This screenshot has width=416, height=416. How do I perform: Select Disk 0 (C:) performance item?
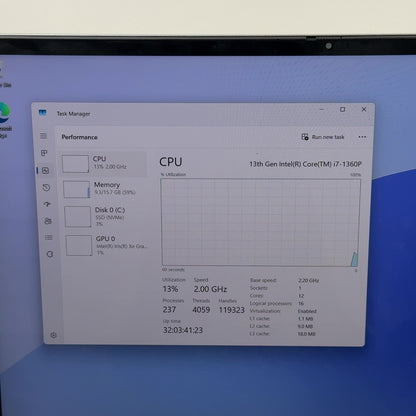(x=105, y=216)
